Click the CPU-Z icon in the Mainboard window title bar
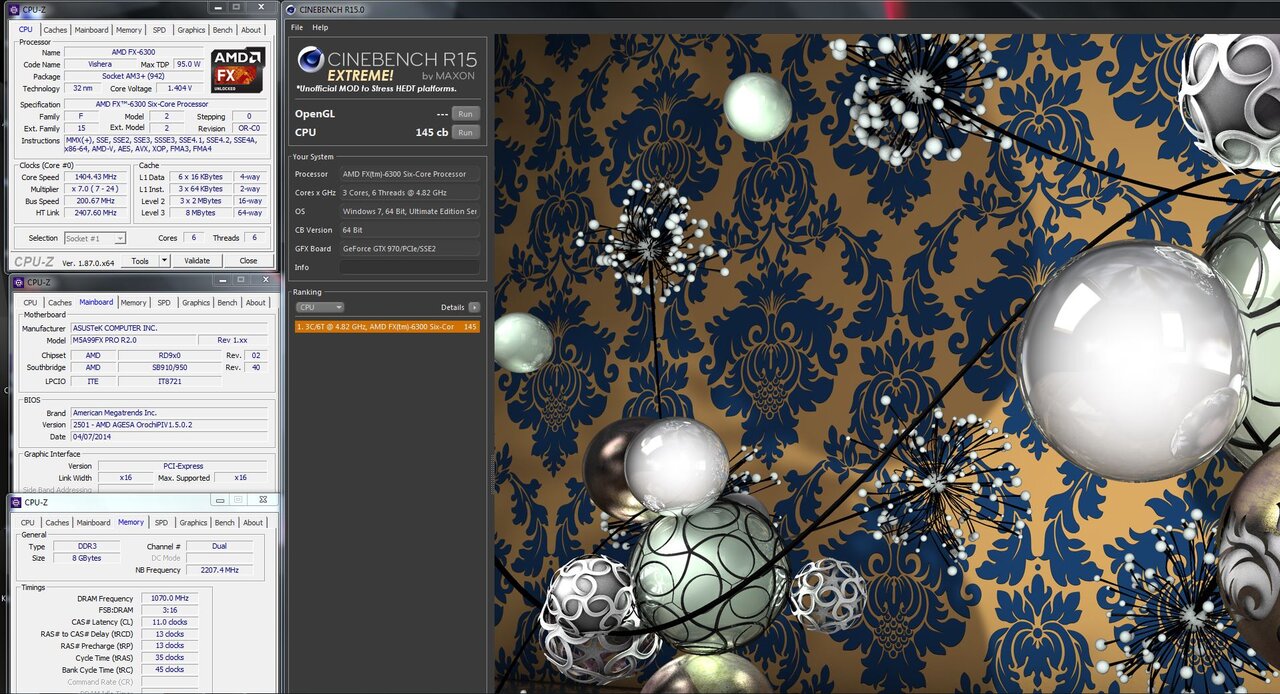This screenshot has width=1280, height=694. click(x=18, y=282)
